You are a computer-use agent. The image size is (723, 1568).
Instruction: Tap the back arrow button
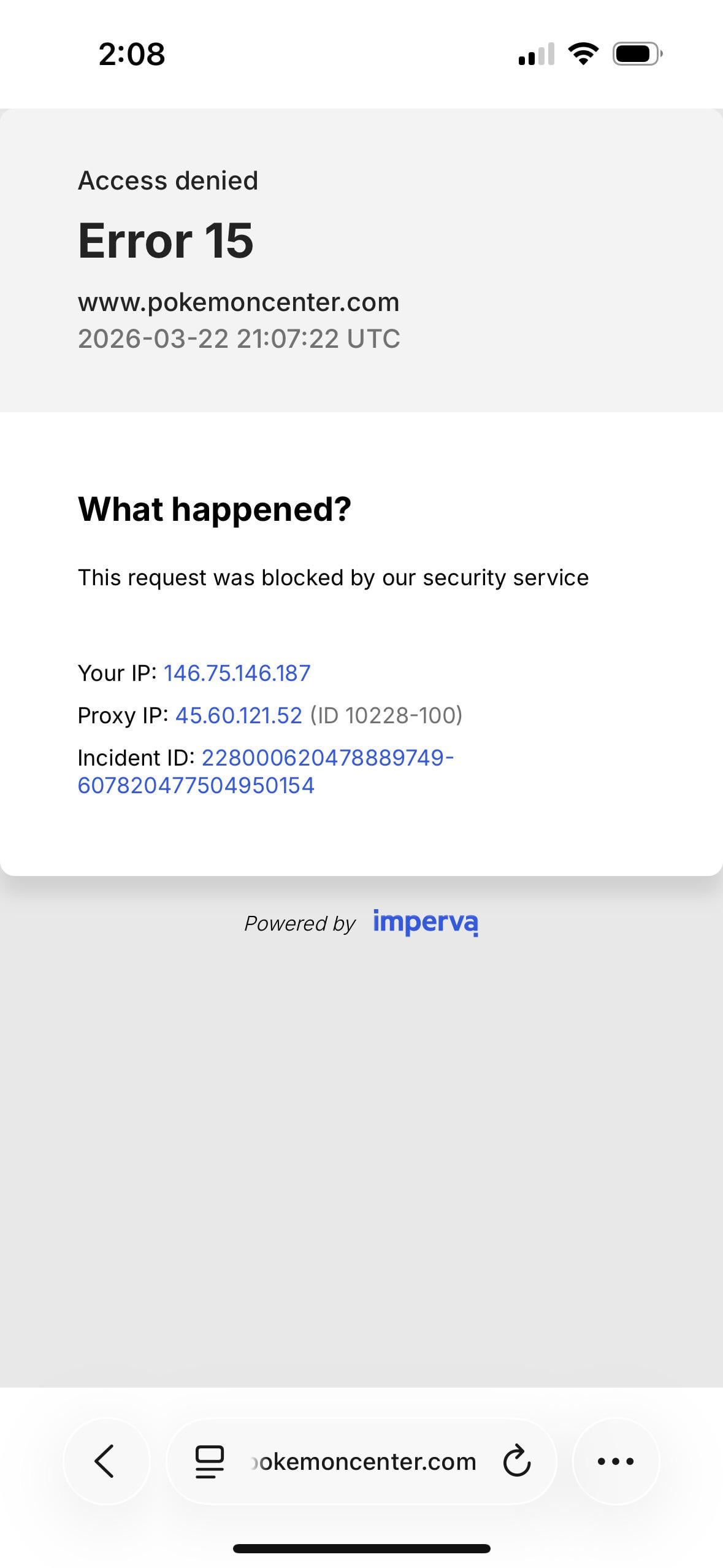pyautogui.click(x=105, y=1461)
